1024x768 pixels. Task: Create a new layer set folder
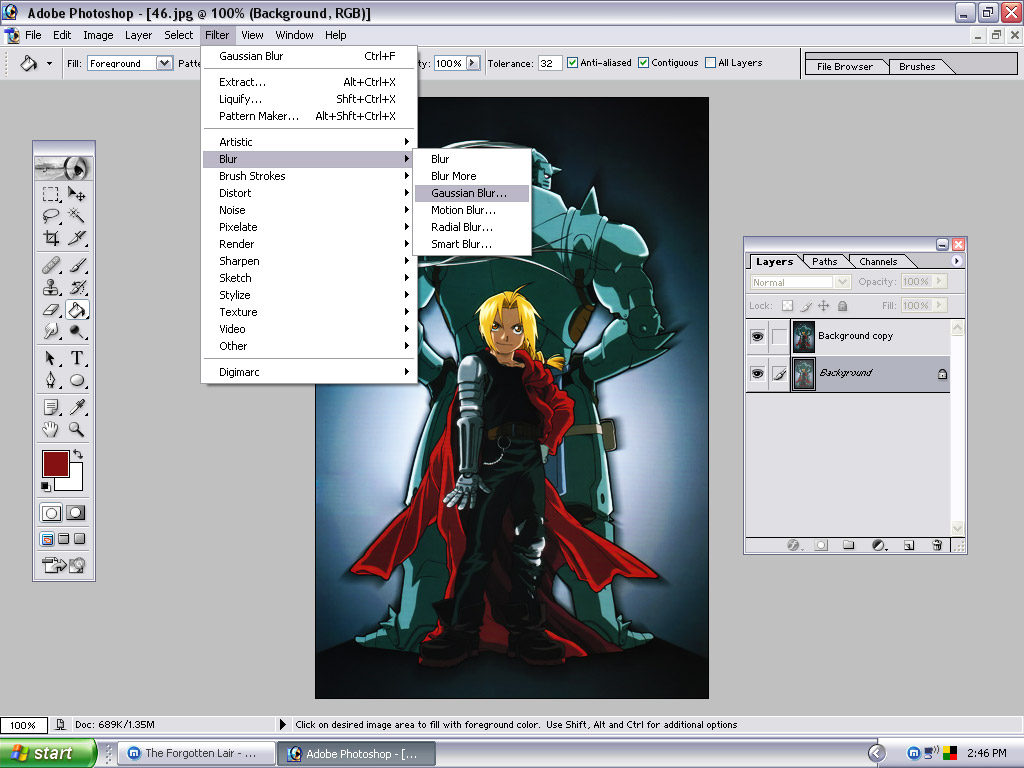[848, 545]
